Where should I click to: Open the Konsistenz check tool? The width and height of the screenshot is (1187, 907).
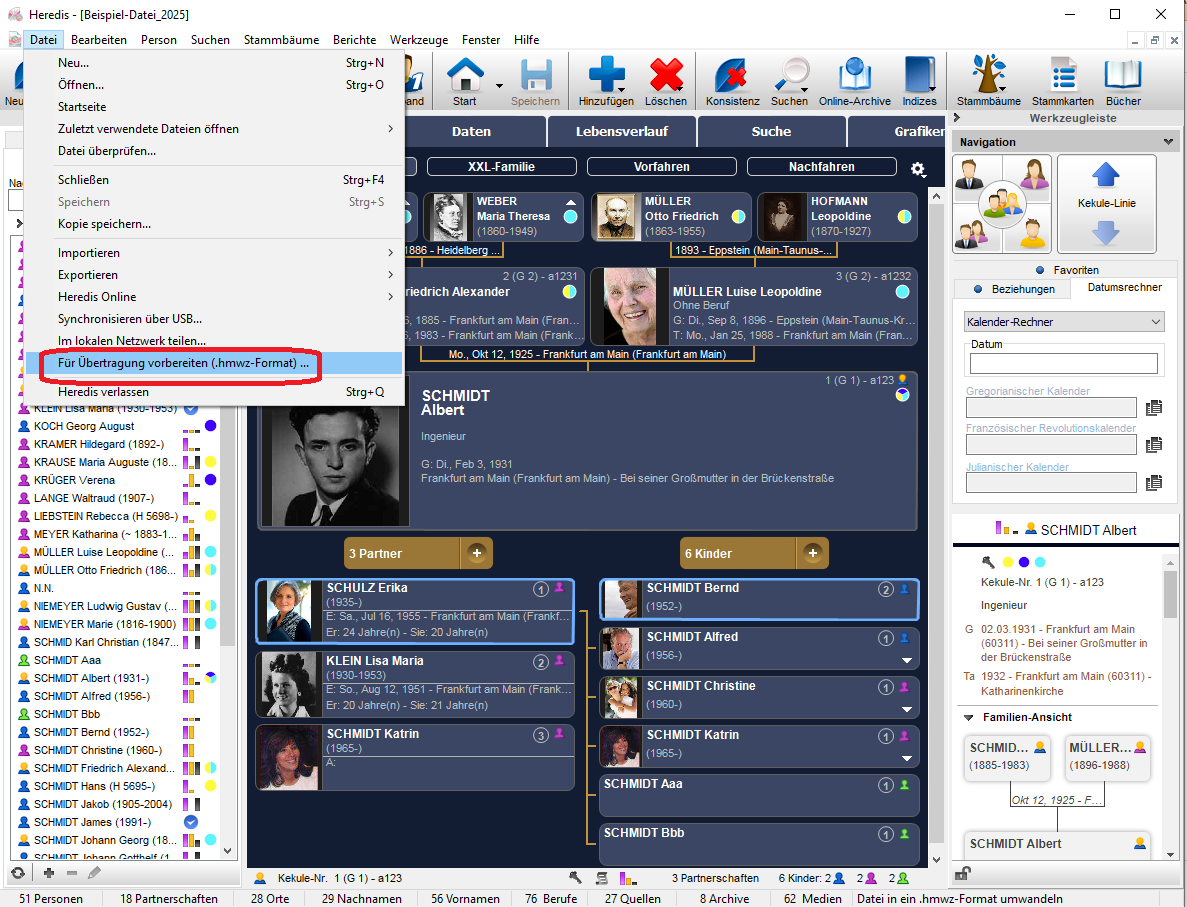tap(732, 76)
